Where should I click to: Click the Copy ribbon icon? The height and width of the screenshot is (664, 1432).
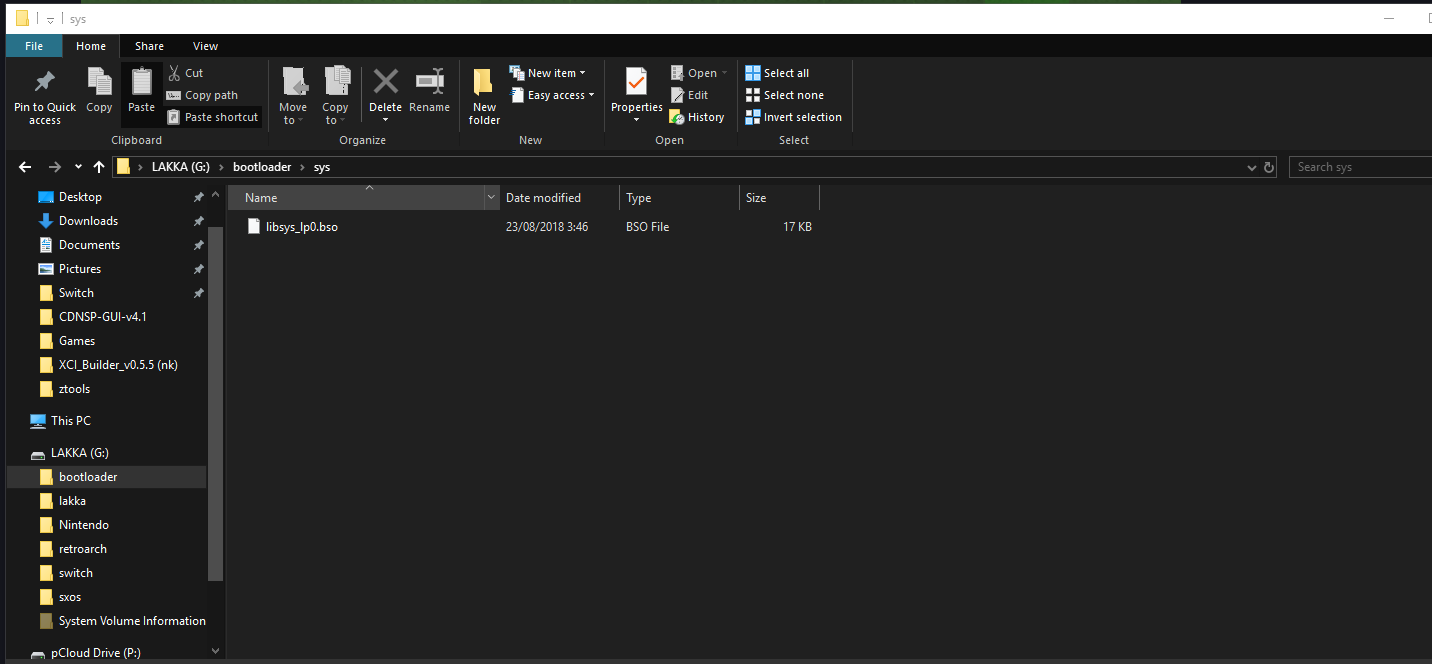[x=99, y=82]
